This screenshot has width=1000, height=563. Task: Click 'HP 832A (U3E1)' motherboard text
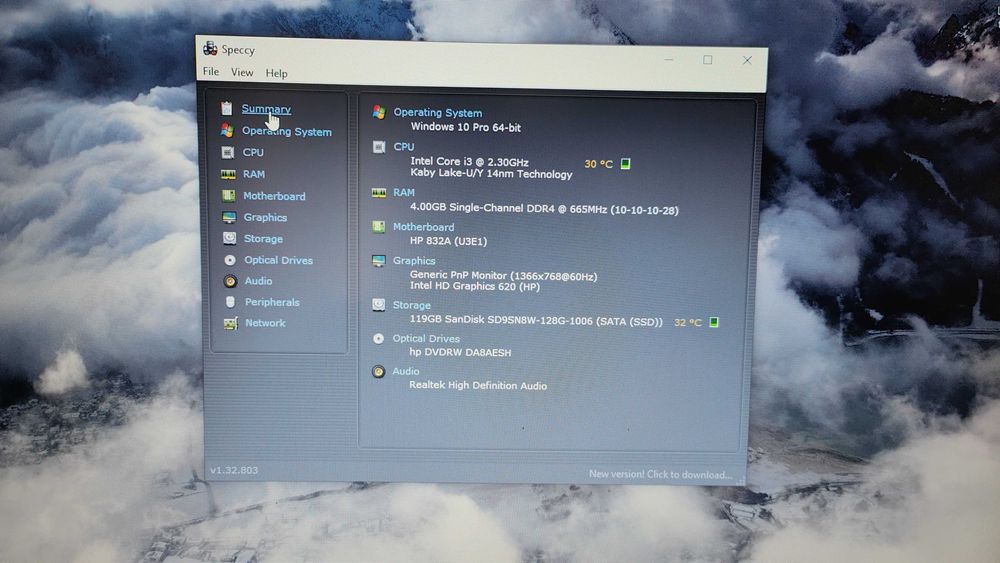coord(448,241)
